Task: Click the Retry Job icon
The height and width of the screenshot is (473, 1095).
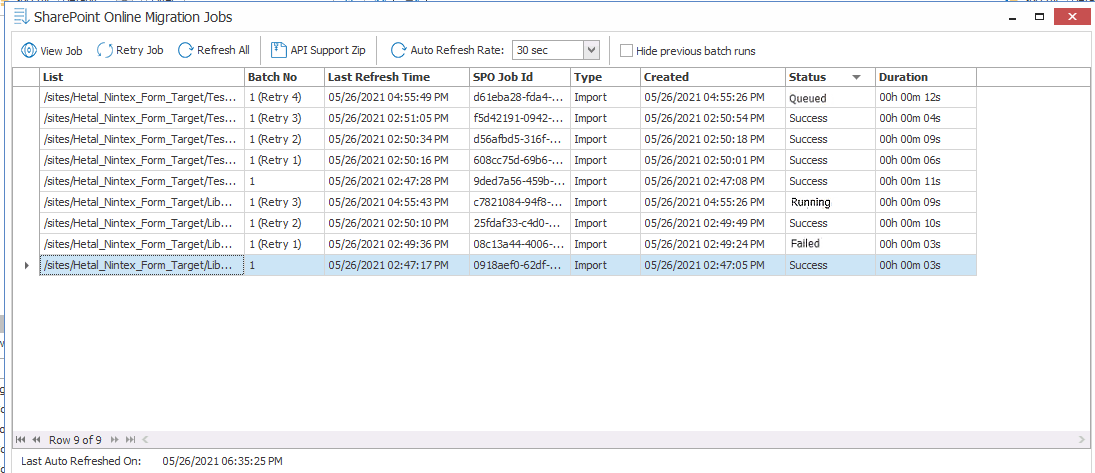Action: click(105, 50)
